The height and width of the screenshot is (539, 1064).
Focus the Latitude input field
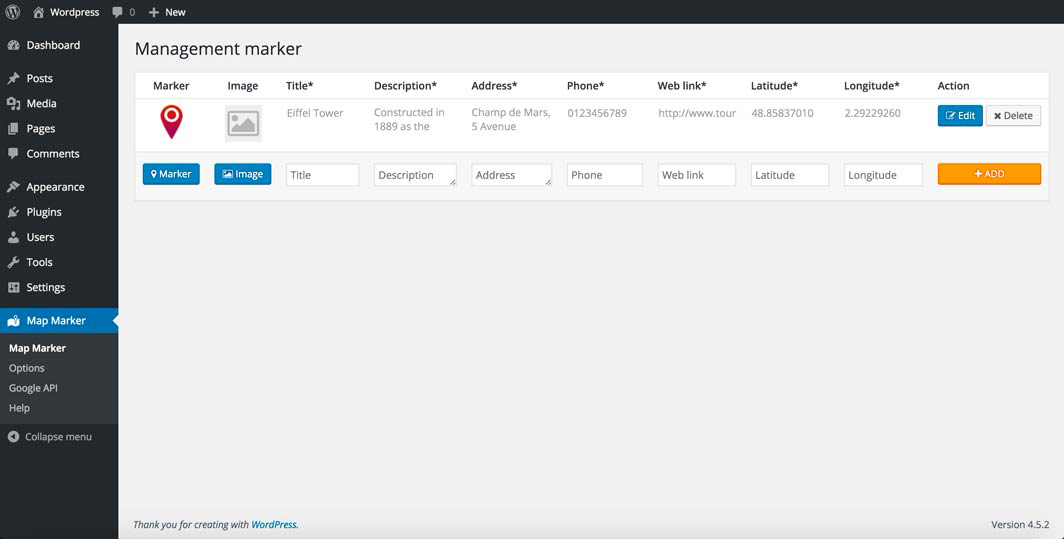point(790,175)
